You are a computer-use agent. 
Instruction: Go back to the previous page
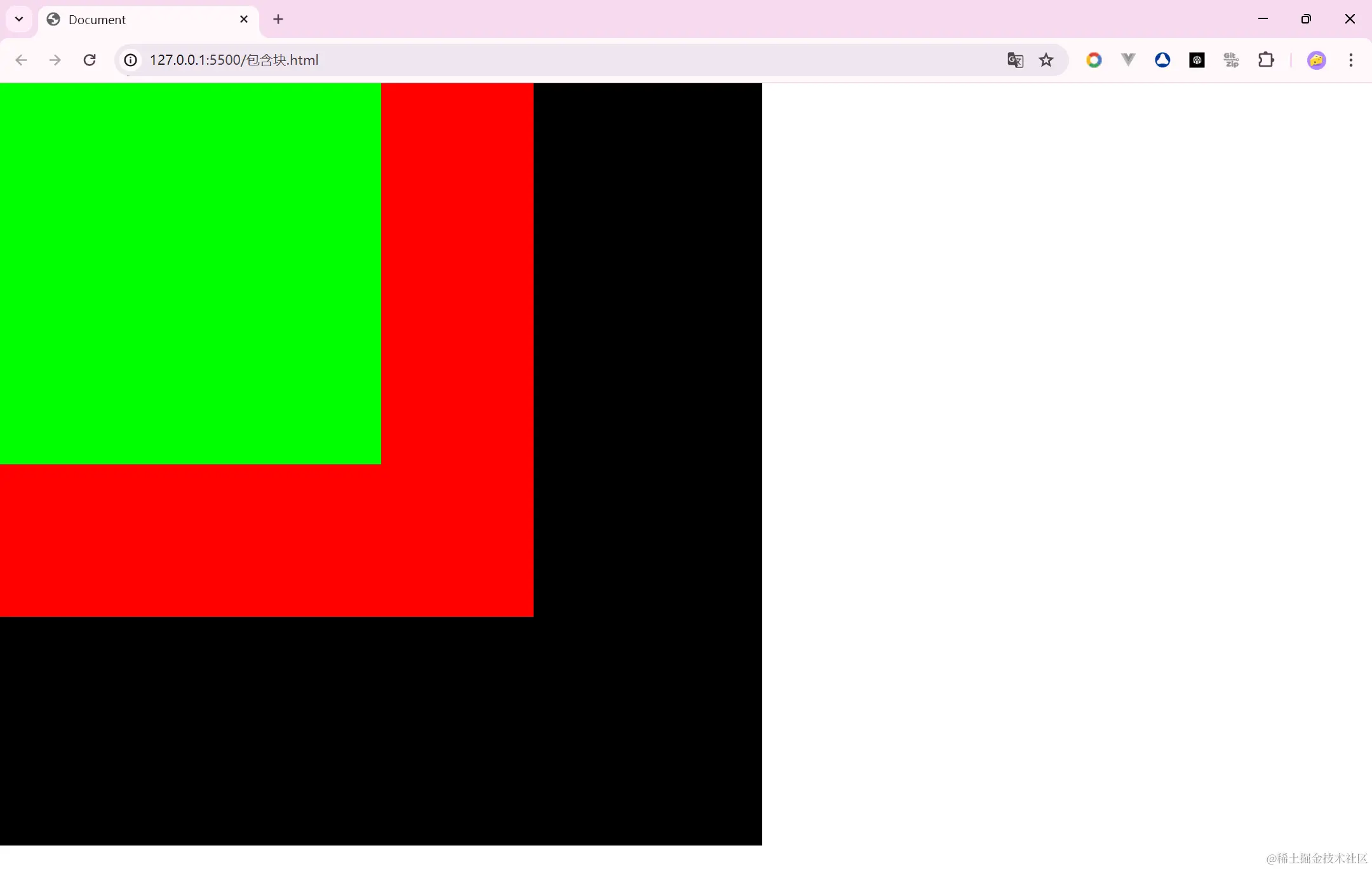[x=21, y=60]
